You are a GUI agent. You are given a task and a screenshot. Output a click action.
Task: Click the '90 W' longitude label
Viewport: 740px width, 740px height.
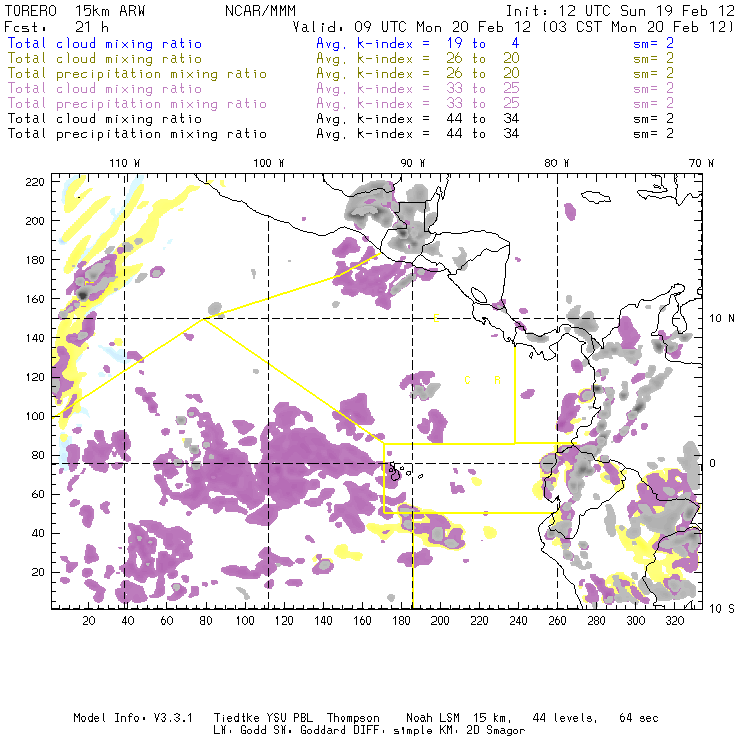(413, 163)
